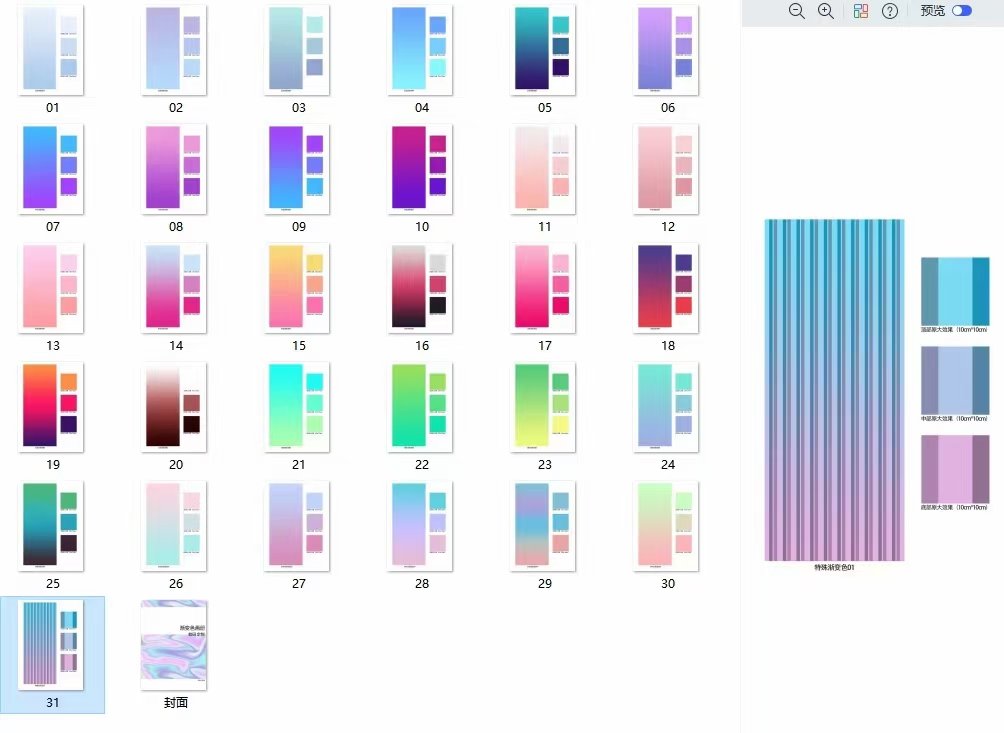1004x733 pixels.
Task: Click the bottom pink-purple swatch in preview
Action: point(955,468)
